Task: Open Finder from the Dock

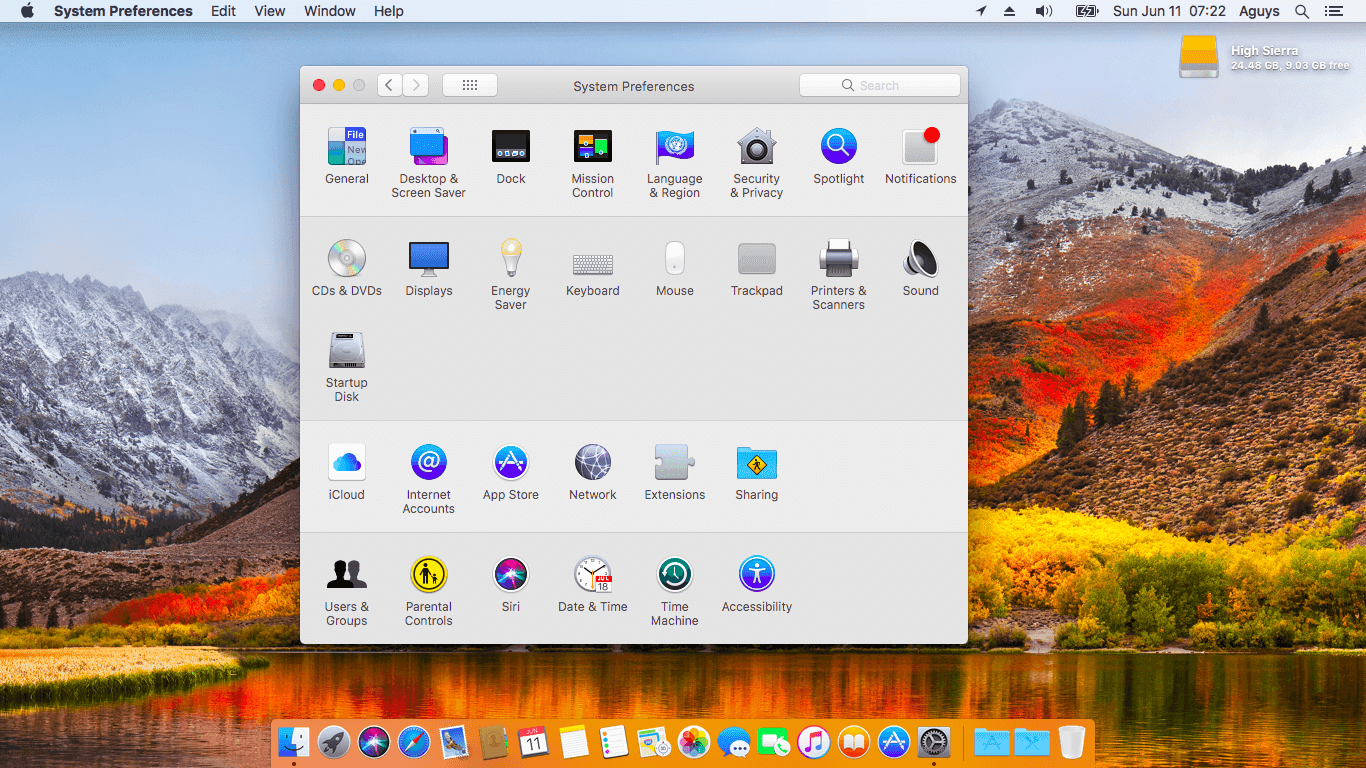Action: (294, 742)
